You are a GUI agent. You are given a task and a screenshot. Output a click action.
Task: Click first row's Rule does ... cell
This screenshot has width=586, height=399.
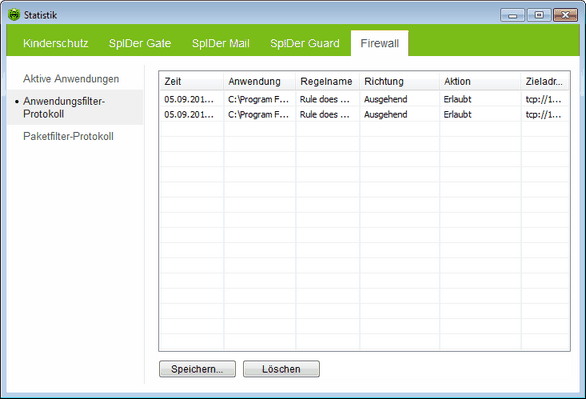pyautogui.click(x=328, y=99)
